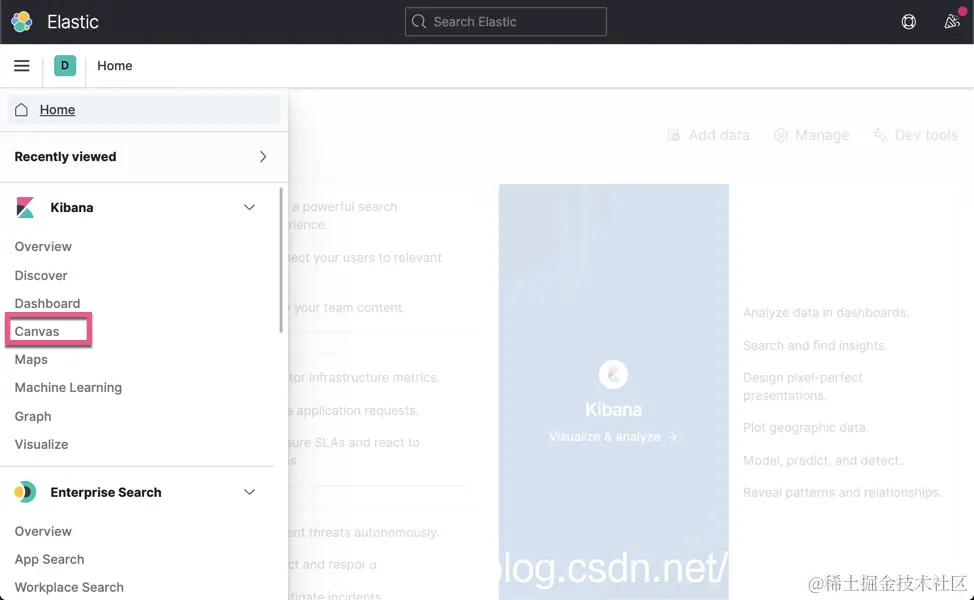This screenshot has width=974, height=600.
Task: Open the hamburger navigation menu
Action: [22, 66]
